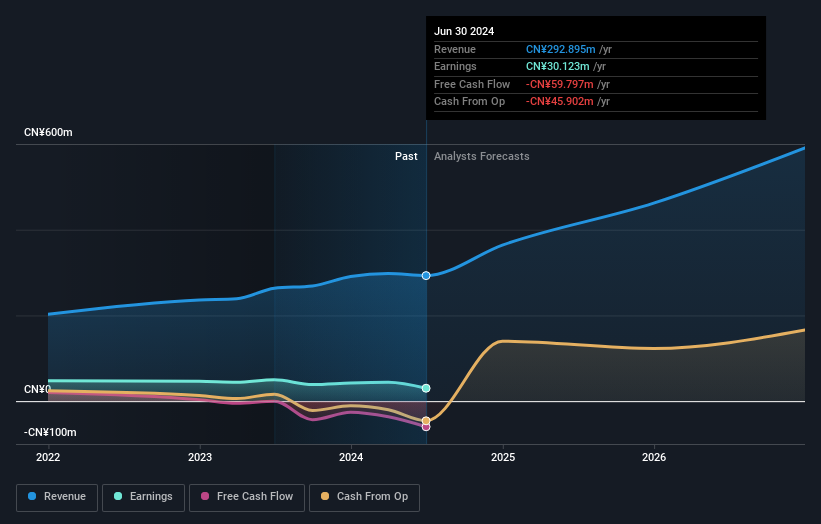The height and width of the screenshot is (524, 821).
Task: Toggle the Free Cash Flow legend series
Action: click(247, 497)
